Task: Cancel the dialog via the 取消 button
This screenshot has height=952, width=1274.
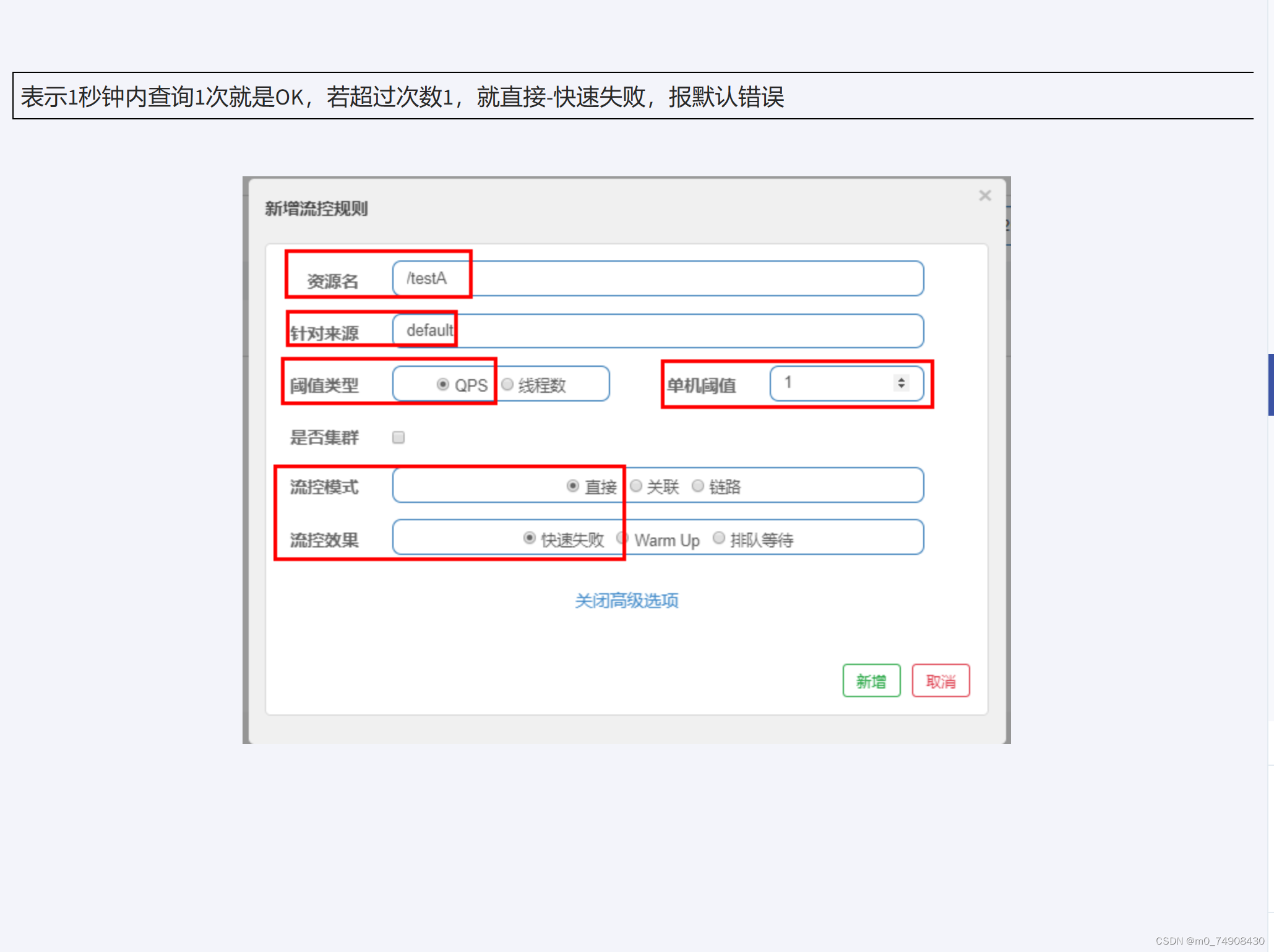Action: pyautogui.click(x=940, y=680)
